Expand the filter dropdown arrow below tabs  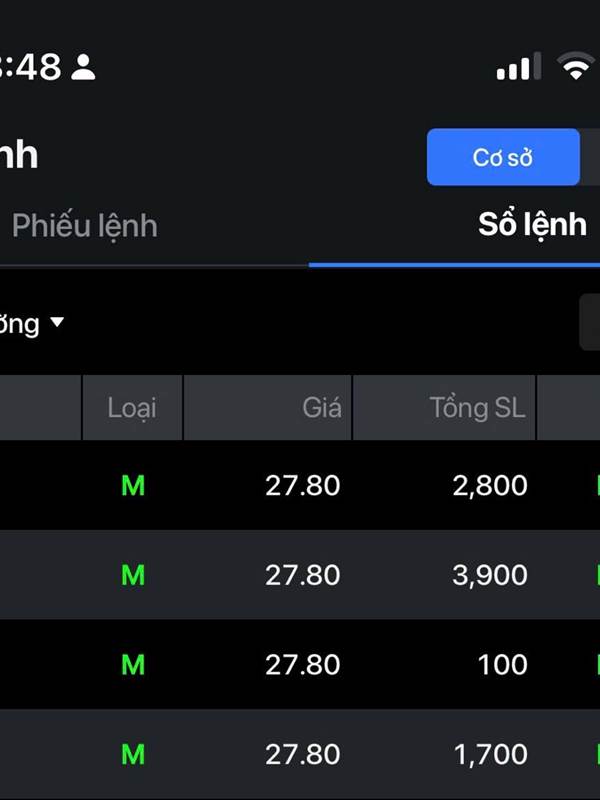57,323
